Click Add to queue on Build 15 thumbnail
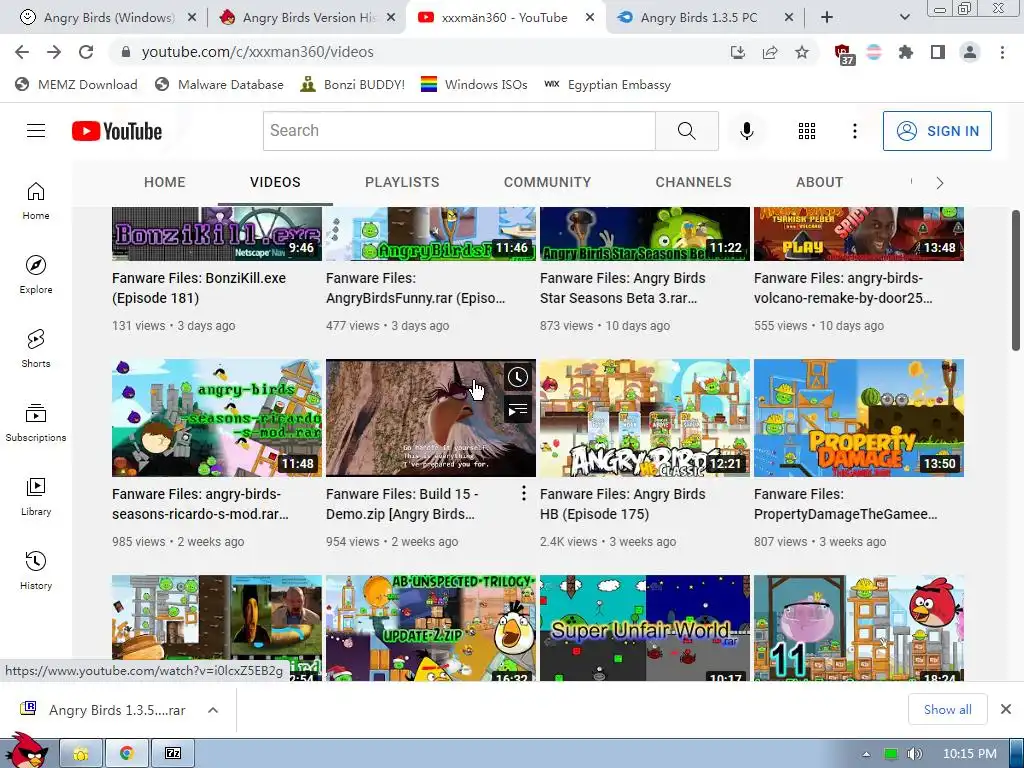This screenshot has width=1024, height=768. [x=518, y=410]
